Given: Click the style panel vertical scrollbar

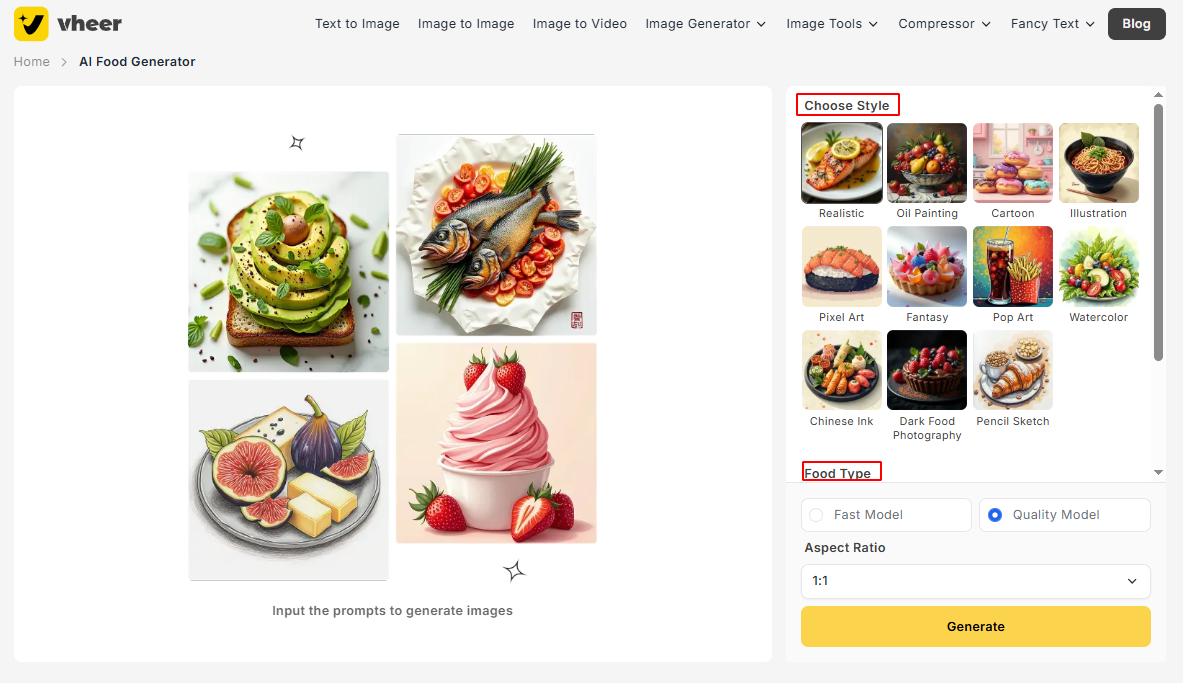Looking at the screenshot, I should tap(1158, 232).
